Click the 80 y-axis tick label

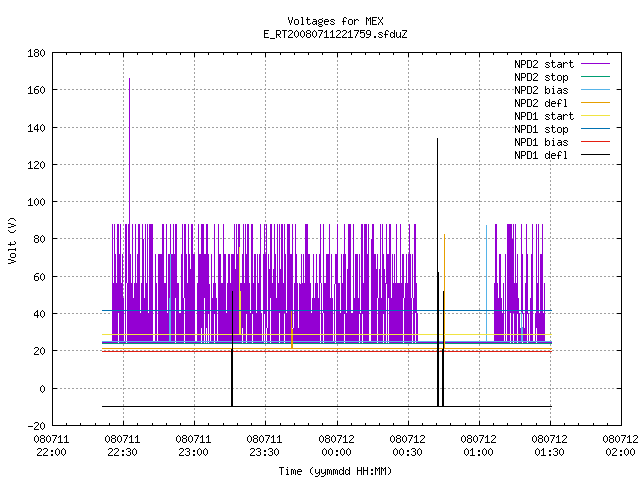pos(39,239)
